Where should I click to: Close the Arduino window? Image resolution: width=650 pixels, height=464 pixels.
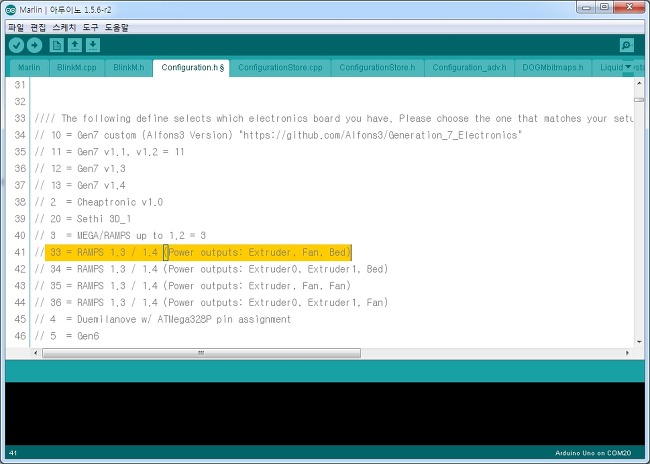(x=629, y=7)
